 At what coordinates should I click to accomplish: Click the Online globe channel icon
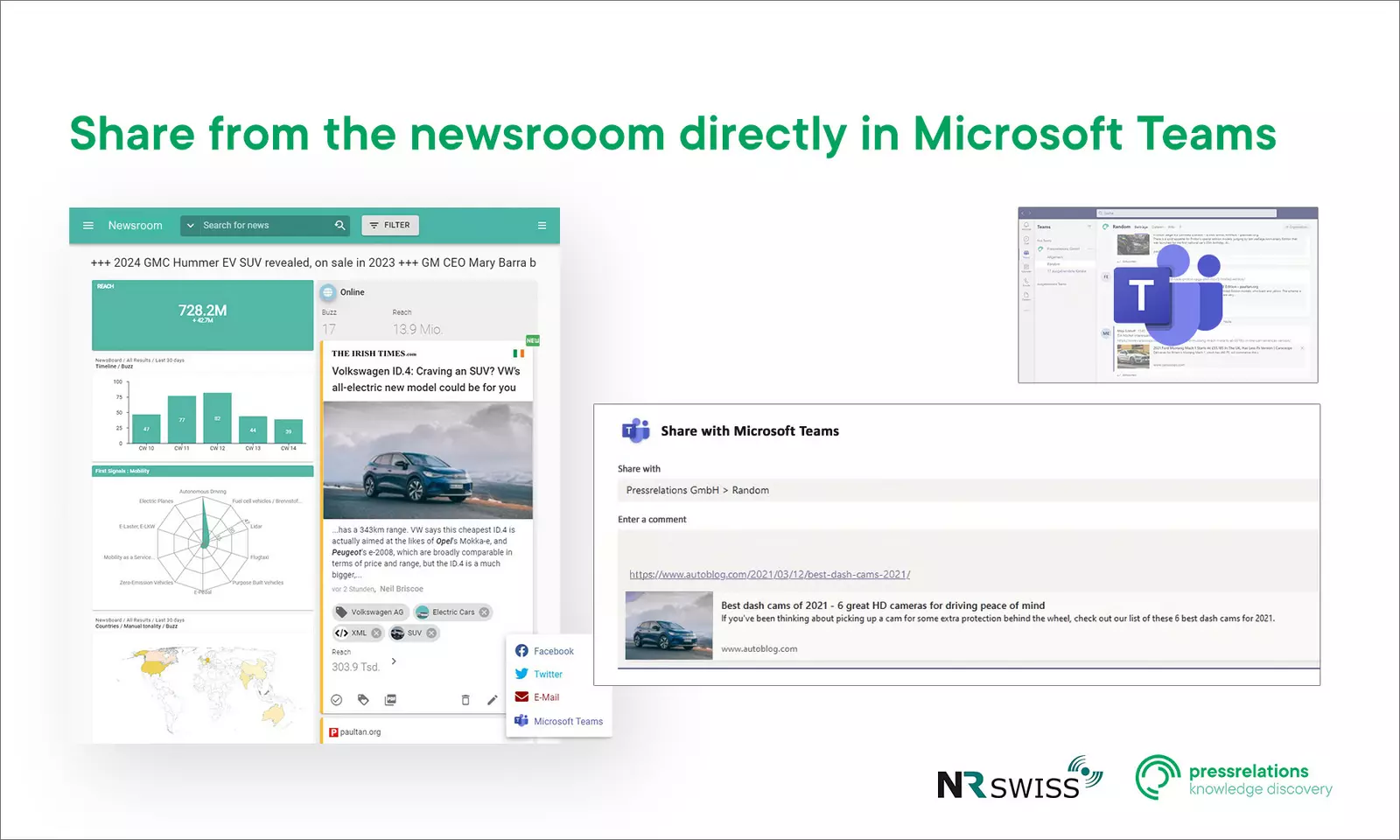pyautogui.click(x=328, y=292)
